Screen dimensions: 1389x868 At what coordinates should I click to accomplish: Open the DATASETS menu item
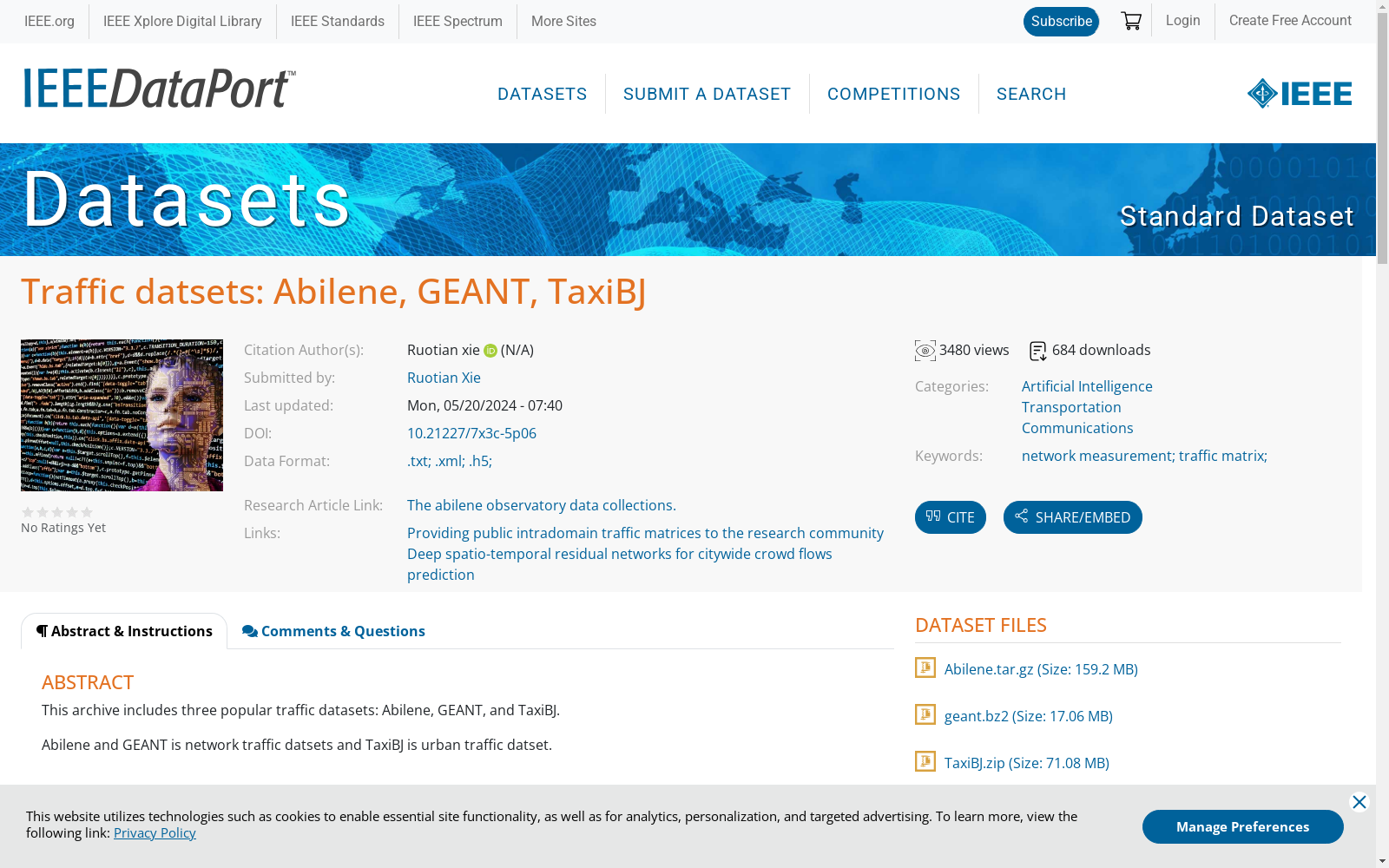coord(543,94)
